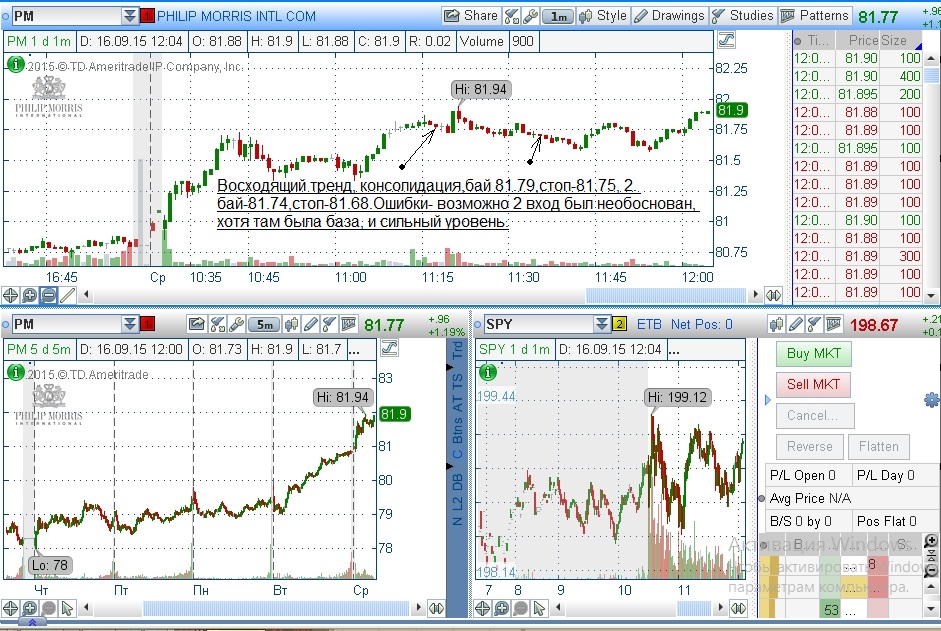Click the 1m timeframe button
This screenshot has width=941, height=631.
pos(558,16)
